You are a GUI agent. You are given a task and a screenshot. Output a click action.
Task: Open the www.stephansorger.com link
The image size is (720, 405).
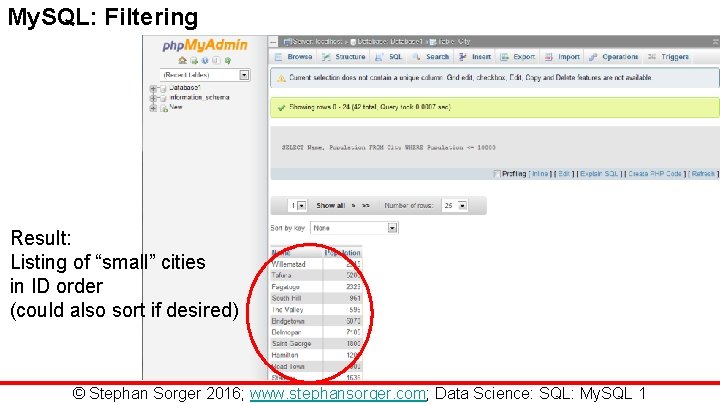pos(338,394)
